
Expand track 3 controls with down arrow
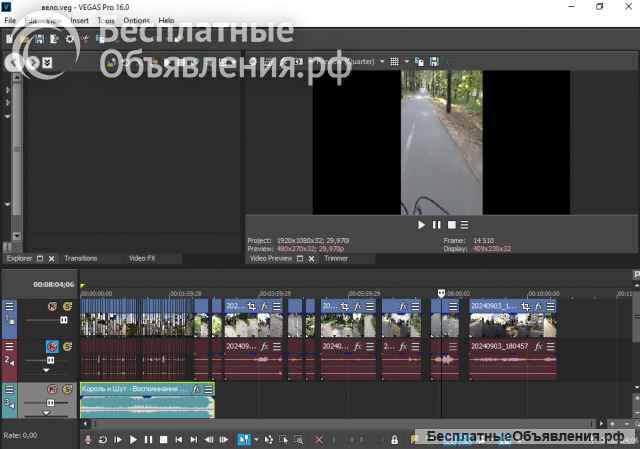point(46,413)
